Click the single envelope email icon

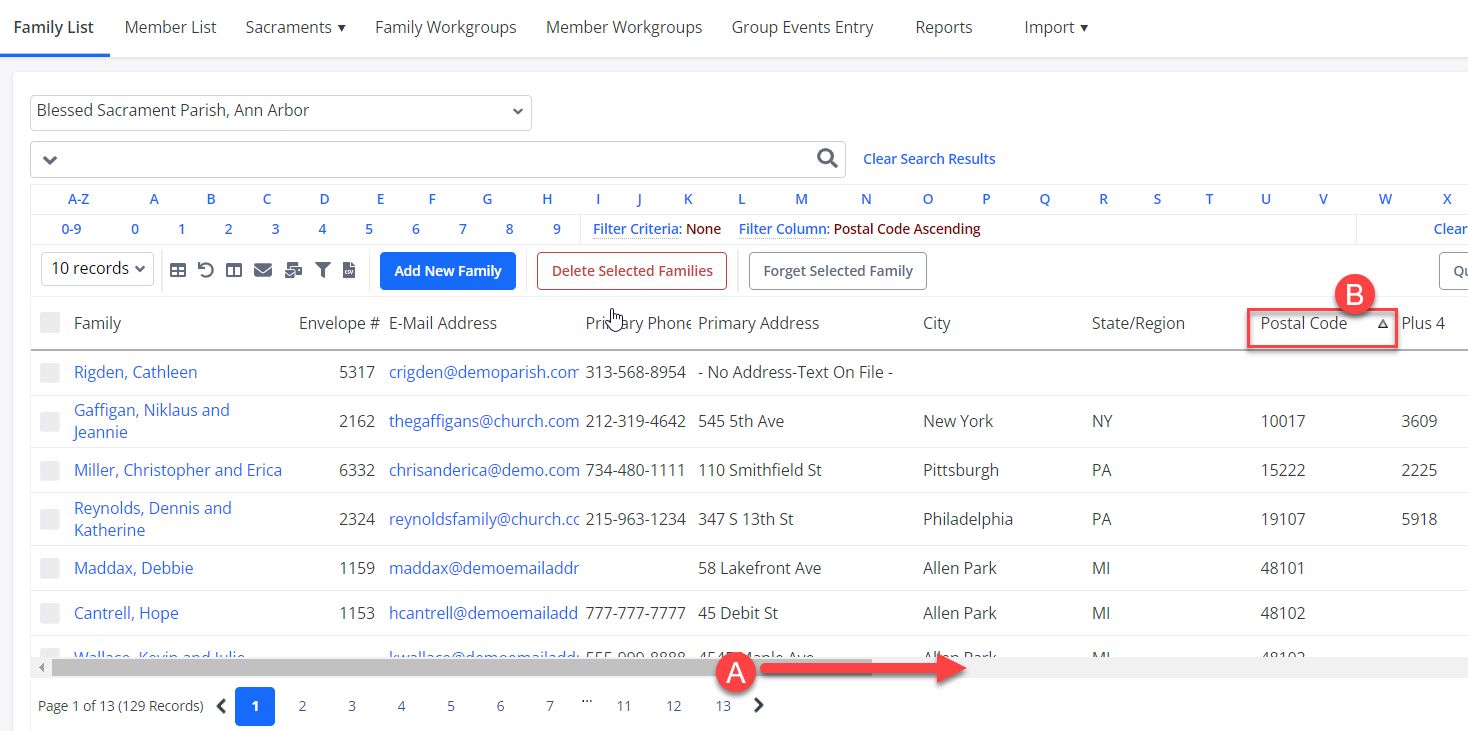click(x=263, y=270)
